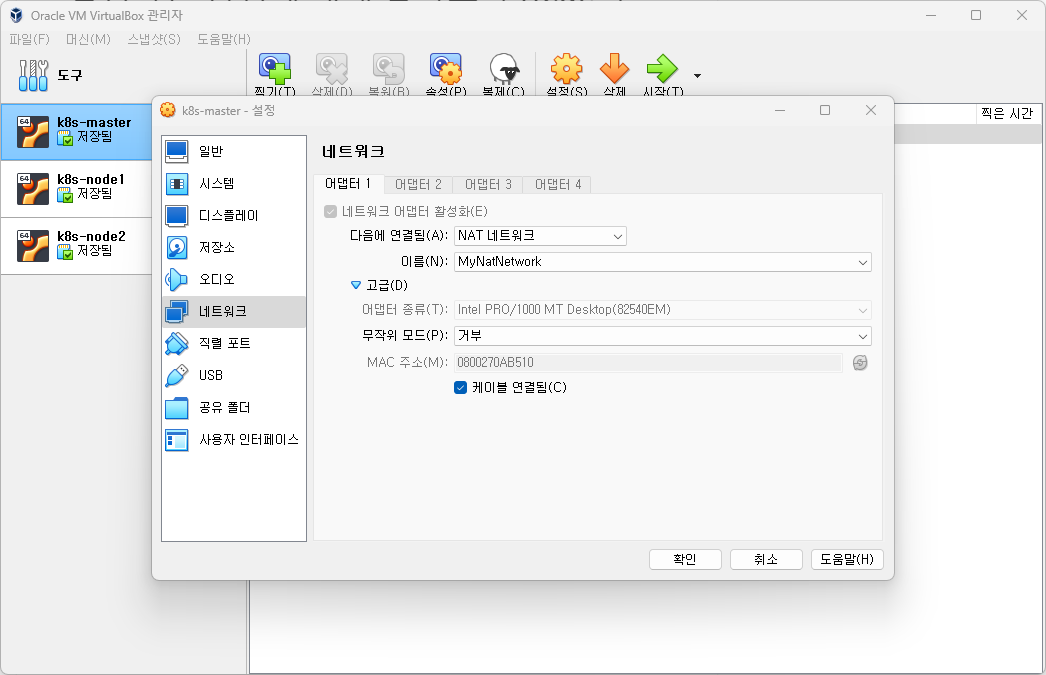Switch to the Adapter 1 (어댑터 1) tab
The width and height of the screenshot is (1046, 675).
[x=348, y=183]
